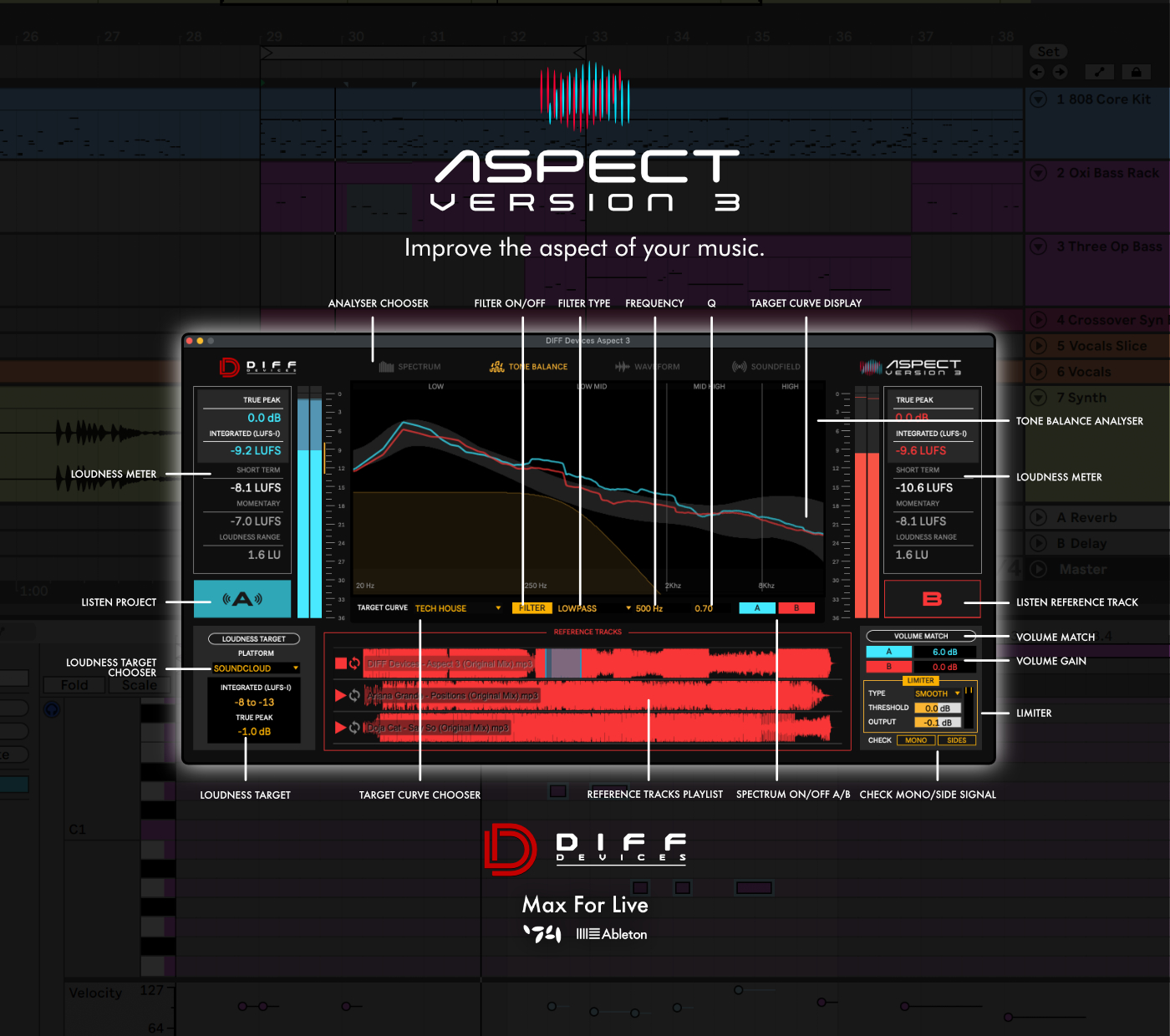Click the highlighted loop region in the first waveform
This screenshot has height=1036, width=1170.
563,663
